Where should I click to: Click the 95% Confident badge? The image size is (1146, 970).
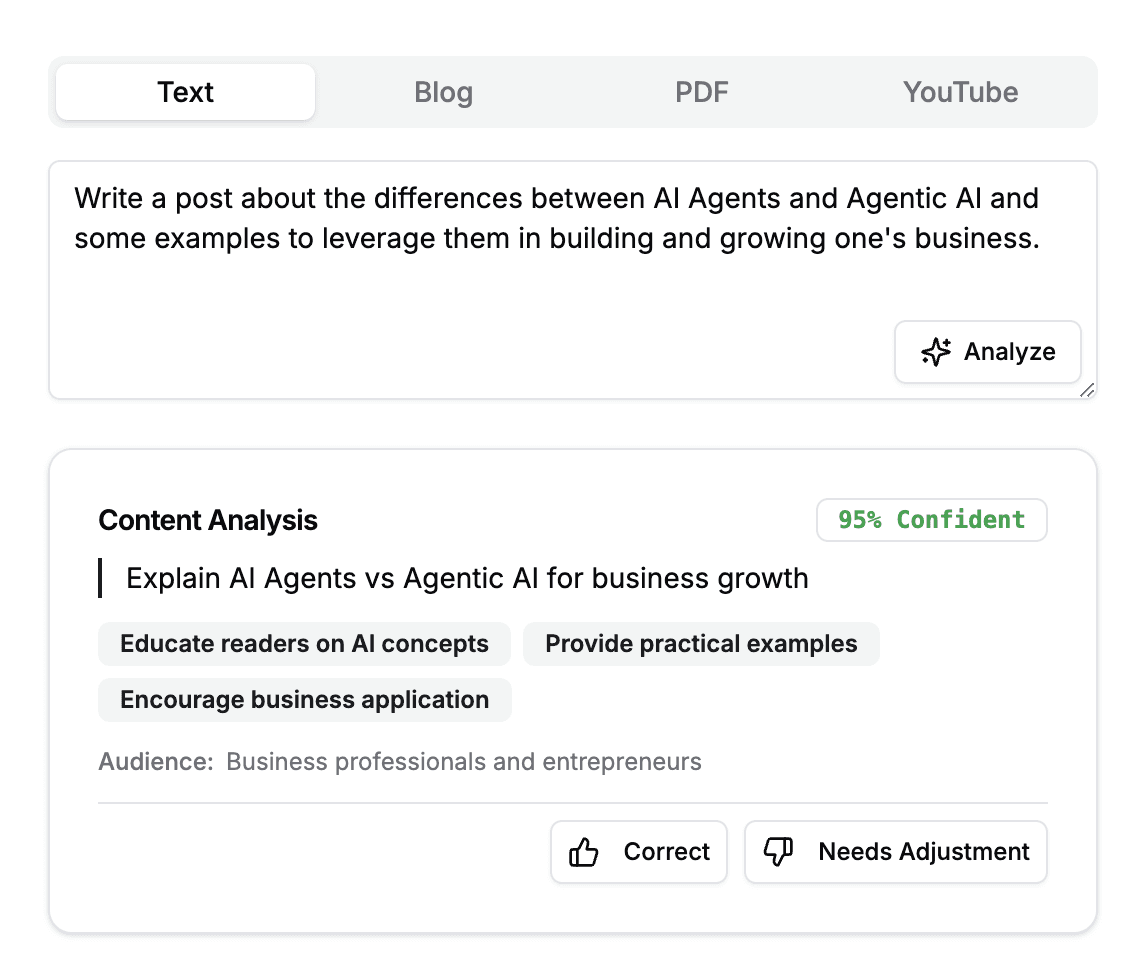click(932, 520)
